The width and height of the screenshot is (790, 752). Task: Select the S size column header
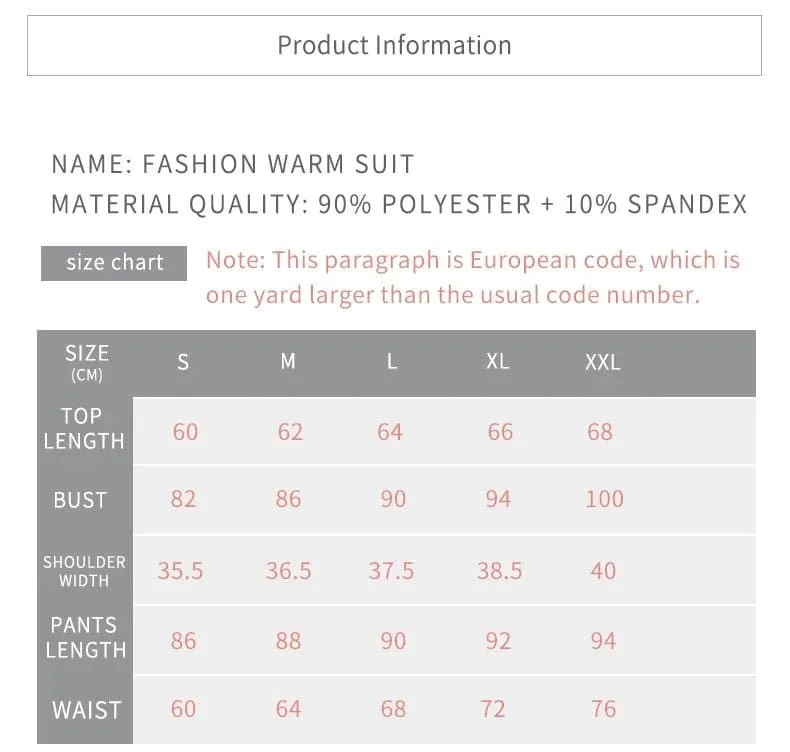[x=183, y=363]
